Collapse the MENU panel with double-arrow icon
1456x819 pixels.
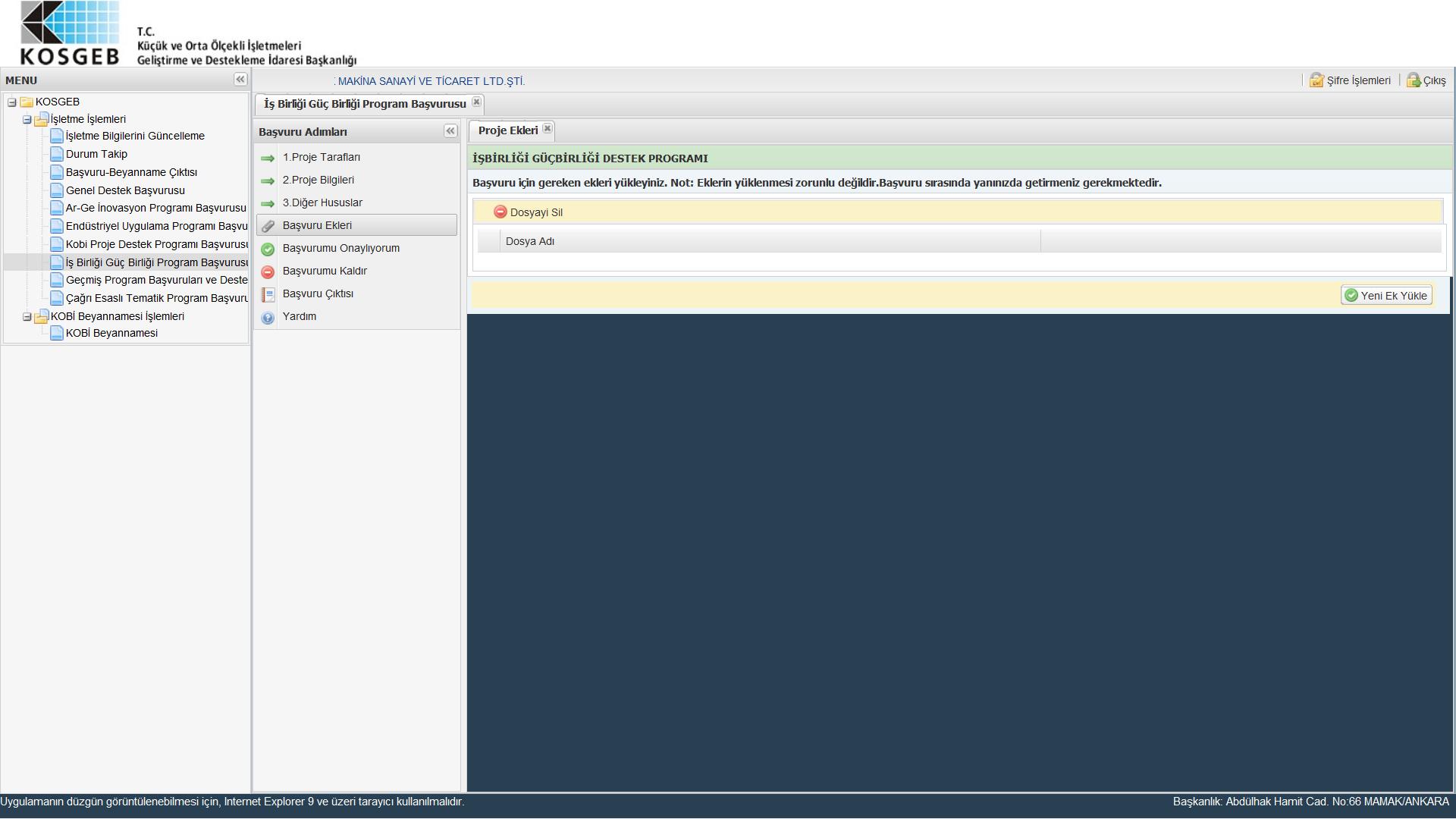coord(240,80)
